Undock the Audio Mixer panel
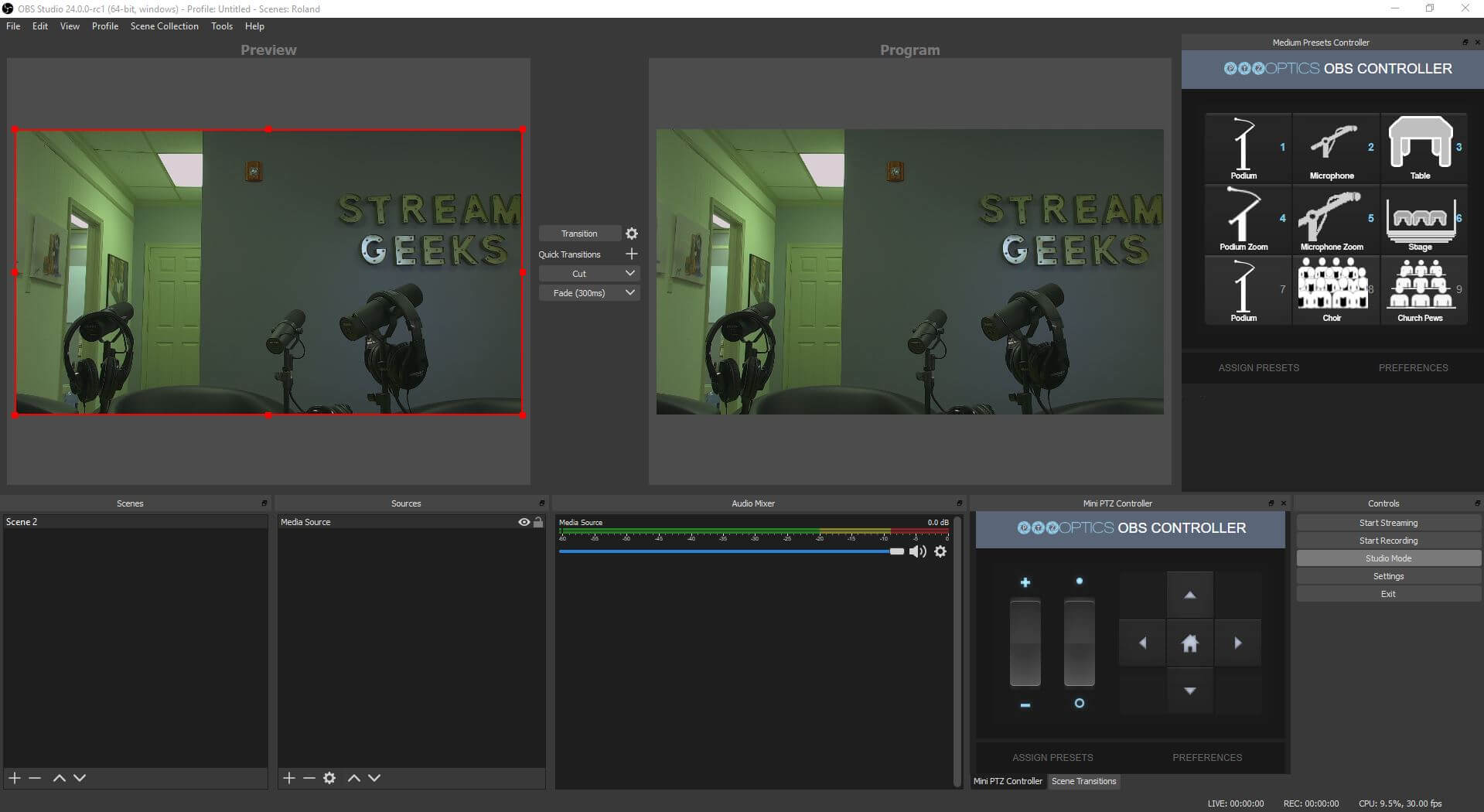This screenshot has height=812, width=1484. tap(959, 503)
